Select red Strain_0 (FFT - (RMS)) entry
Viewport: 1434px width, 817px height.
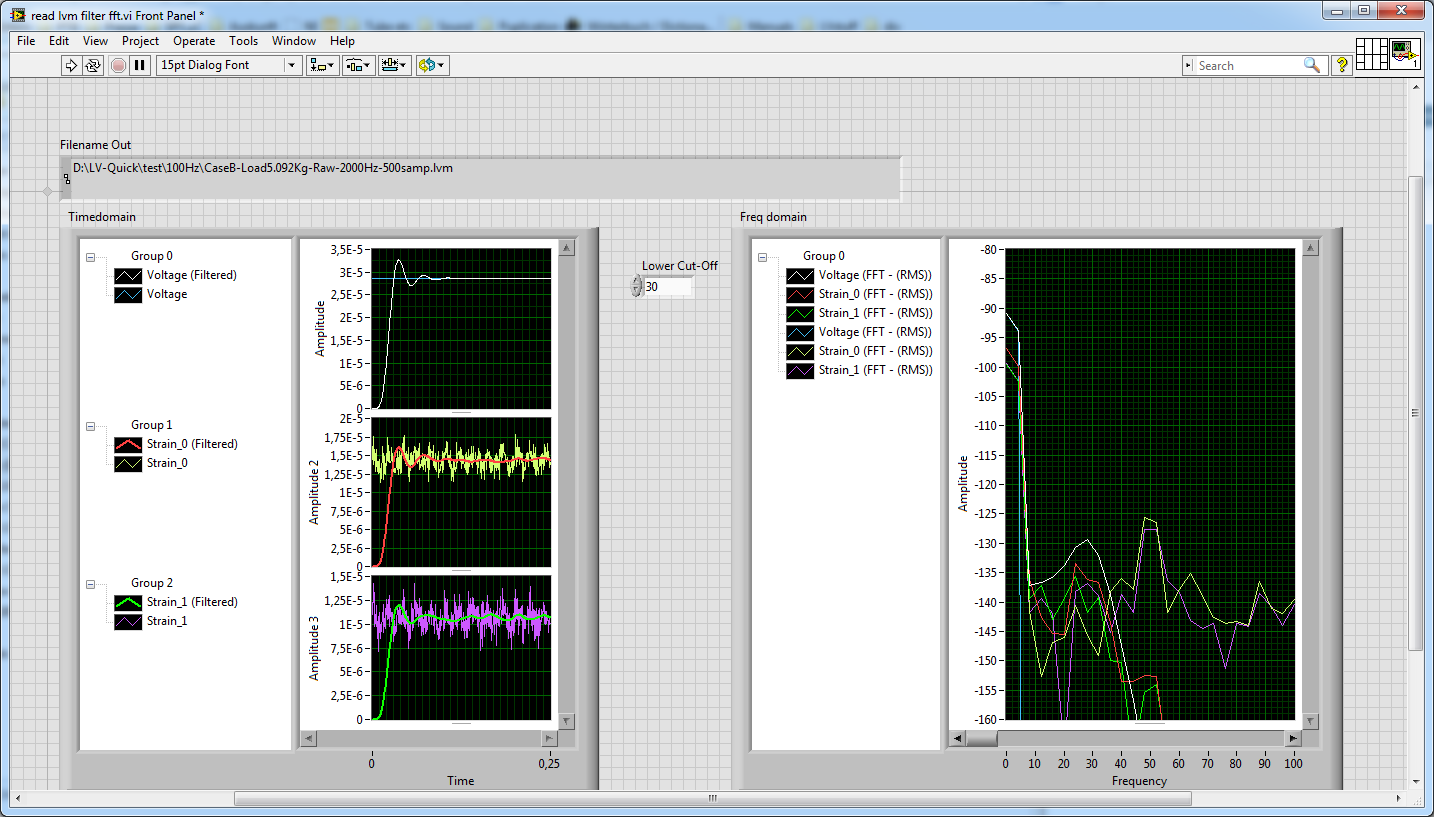coord(875,294)
